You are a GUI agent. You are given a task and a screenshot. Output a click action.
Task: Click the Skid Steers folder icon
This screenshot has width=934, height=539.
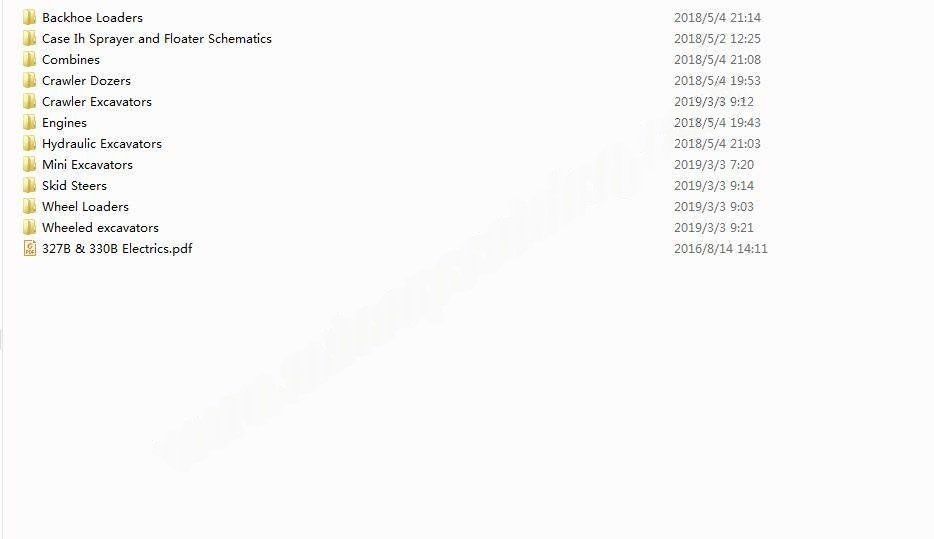[x=29, y=185]
